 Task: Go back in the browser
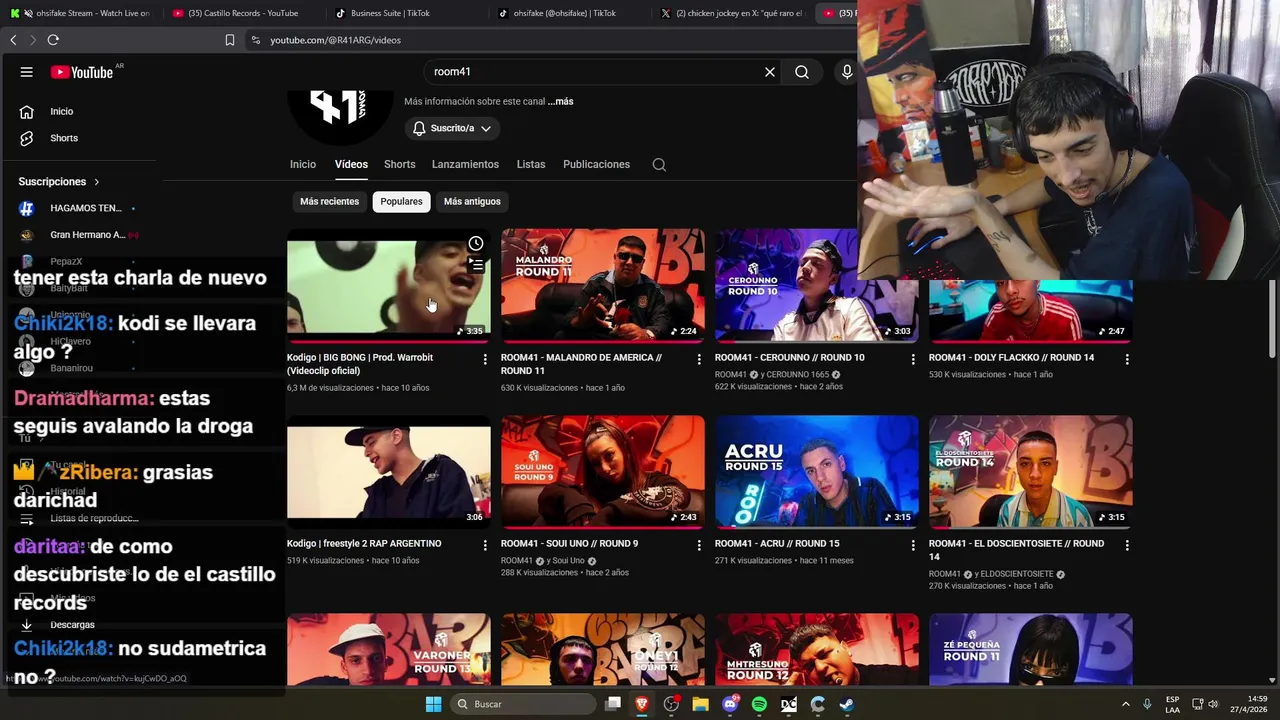click(x=13, y=40)
